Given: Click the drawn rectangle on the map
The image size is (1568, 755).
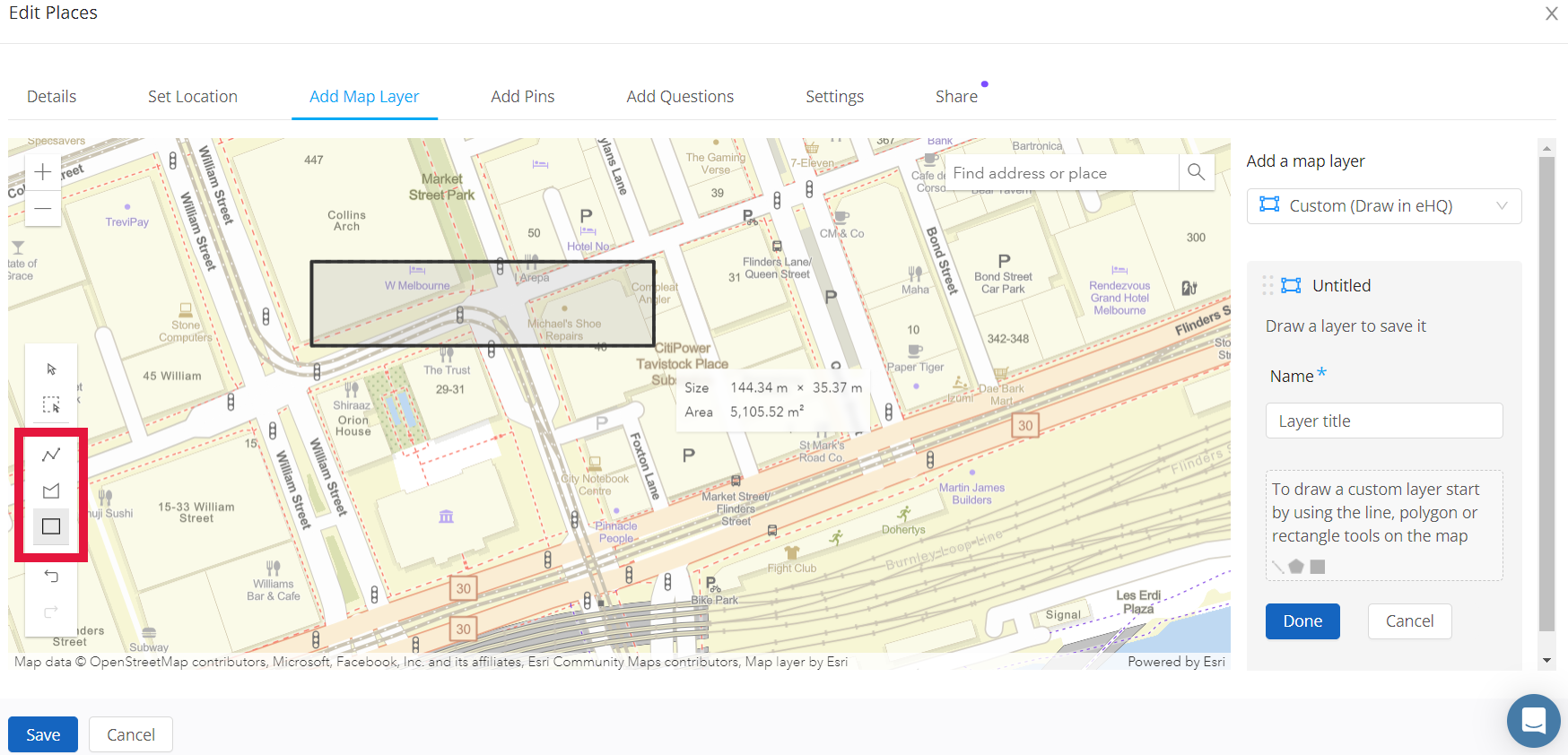Looking at the screenshot, I should coord(483,303).
